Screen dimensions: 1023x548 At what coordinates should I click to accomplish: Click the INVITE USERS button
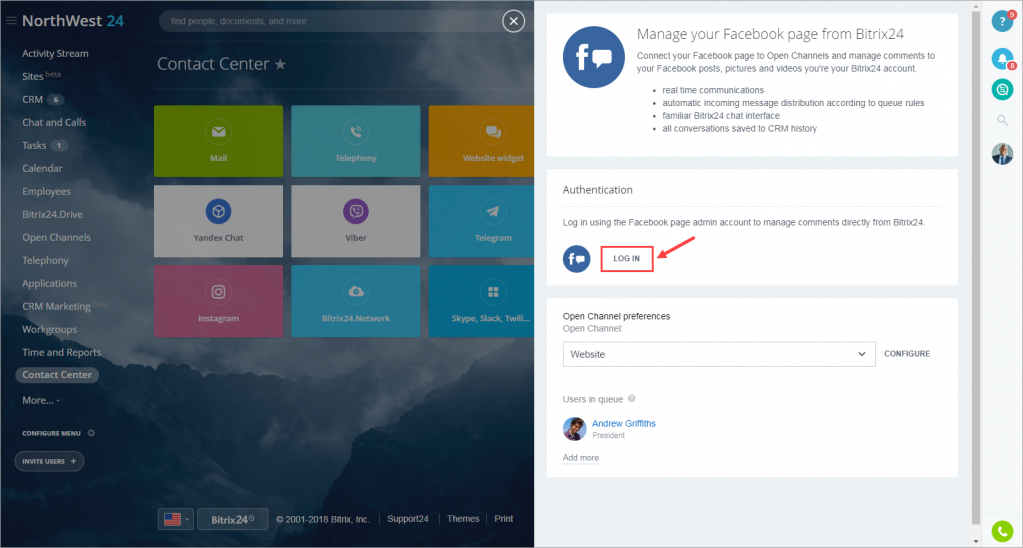click(x=50, y=461)
